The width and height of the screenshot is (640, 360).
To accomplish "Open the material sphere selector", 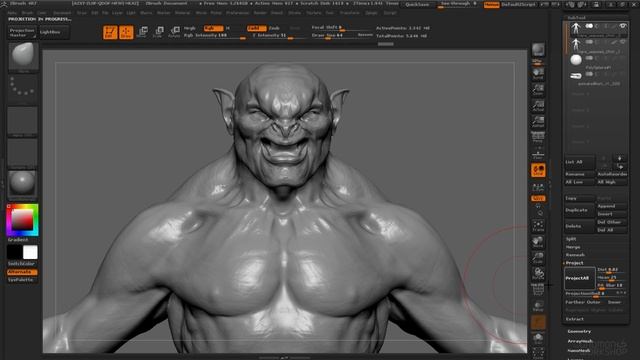I will click(x=22, y=184).
